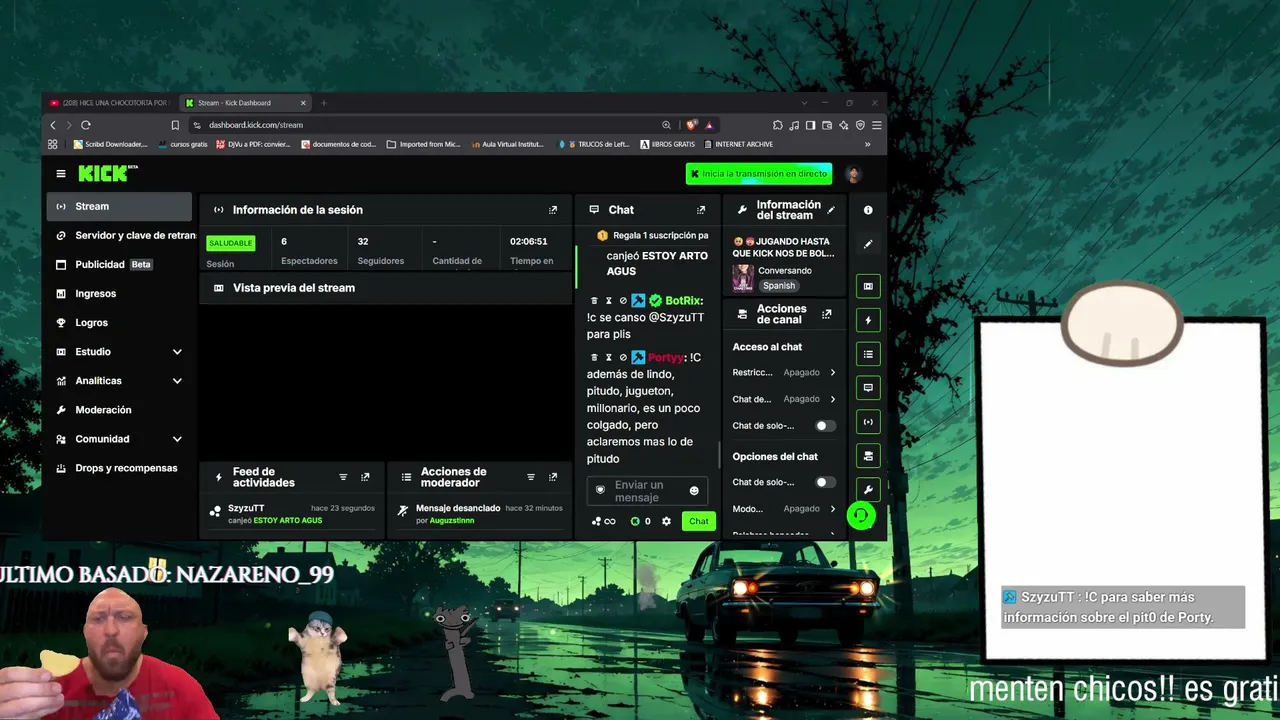Click Inicia la transmisión en directo
The image size is (1280, 720).
(759, 174)
